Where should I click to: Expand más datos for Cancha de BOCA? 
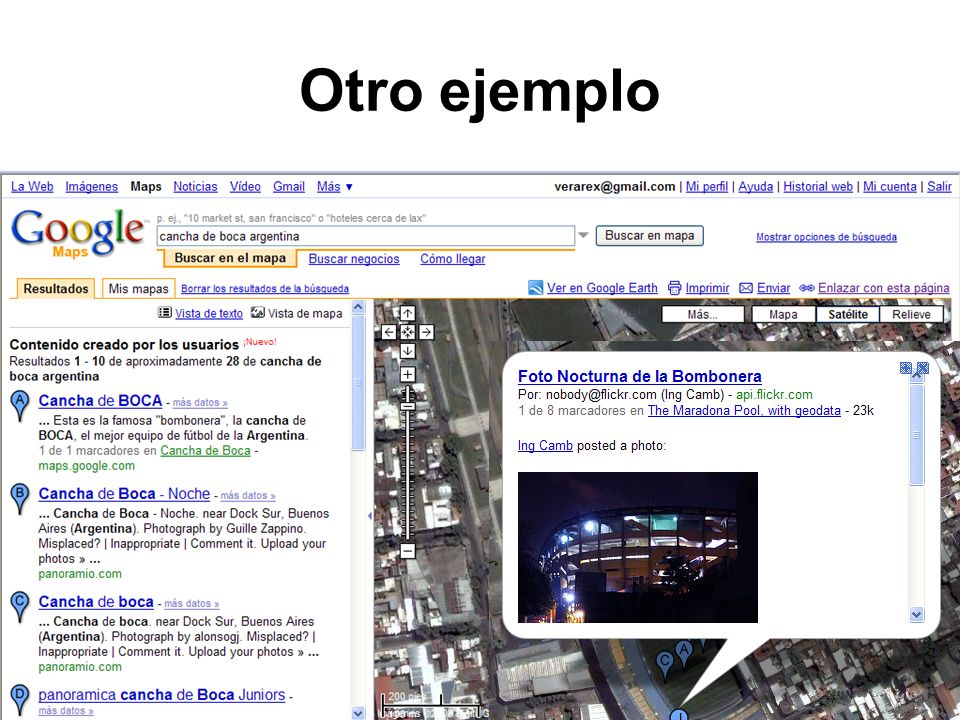(x=200, y=403)
